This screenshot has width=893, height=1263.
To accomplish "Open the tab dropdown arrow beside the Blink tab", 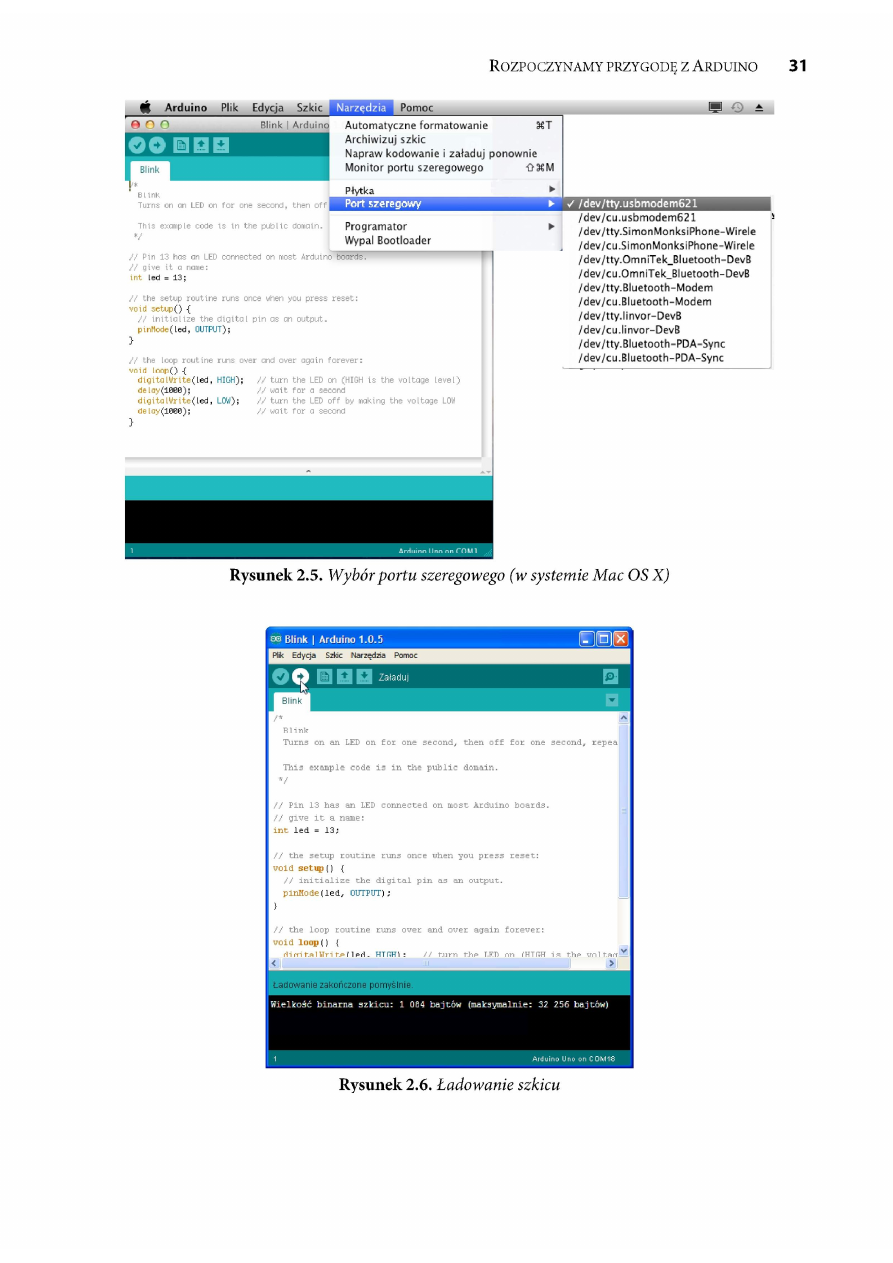I will pyautogui.click(x=612, y=701).
